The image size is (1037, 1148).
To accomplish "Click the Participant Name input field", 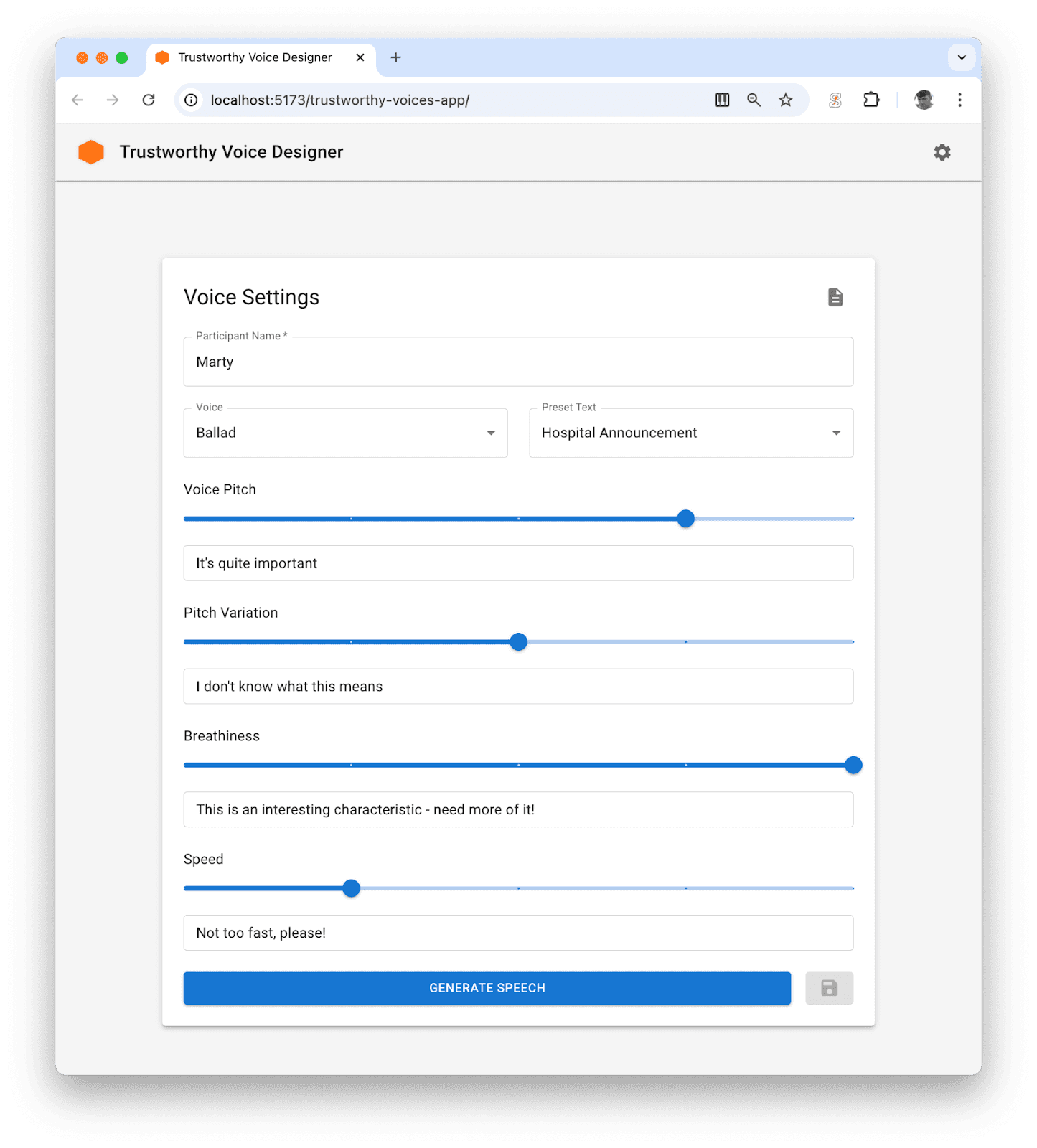I will pyautogui.click(x=518, y=362).
